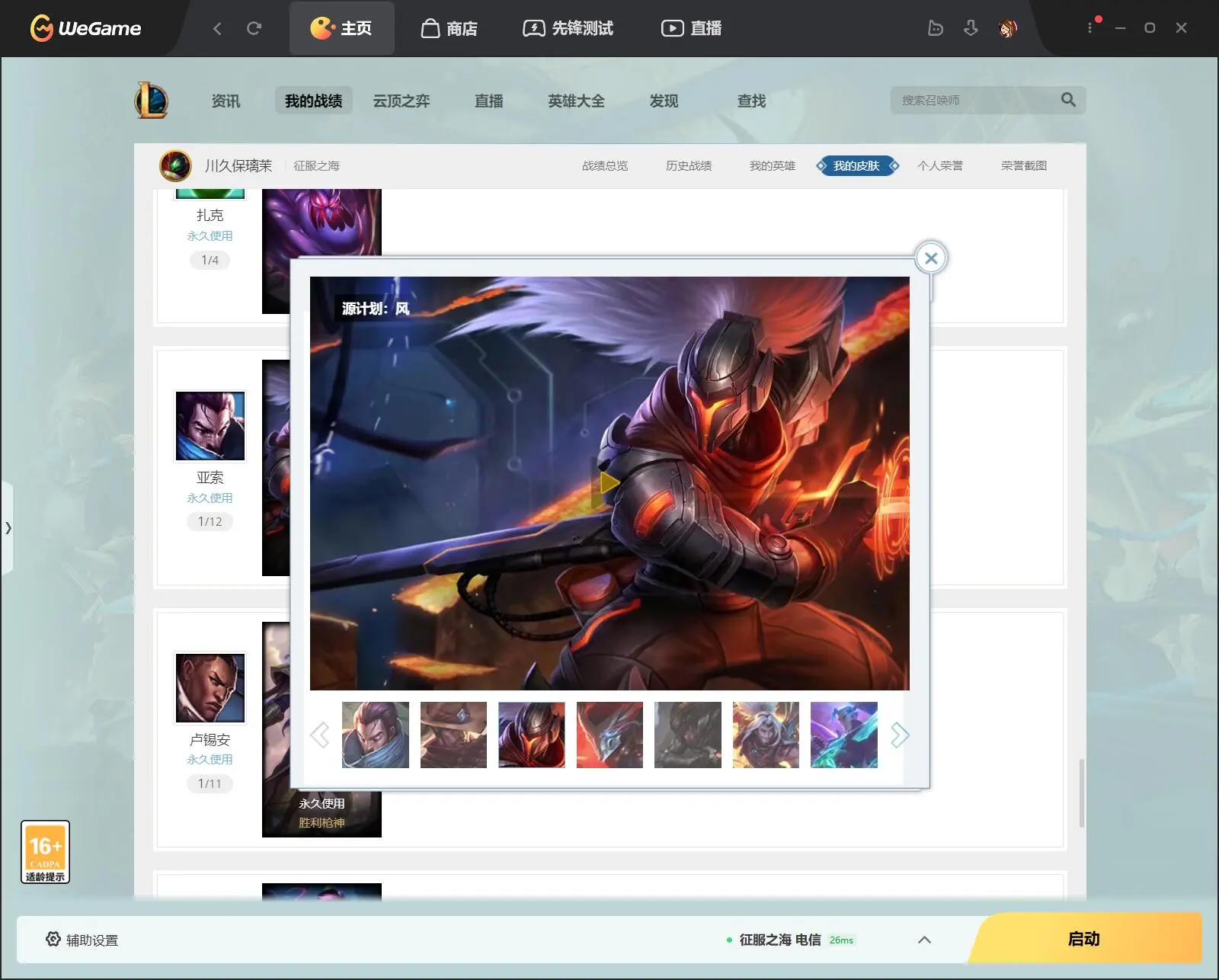Switch to 荣誉截图 tab
The width and height of the screenshot is (1219, 980).
click(1024, 165)
